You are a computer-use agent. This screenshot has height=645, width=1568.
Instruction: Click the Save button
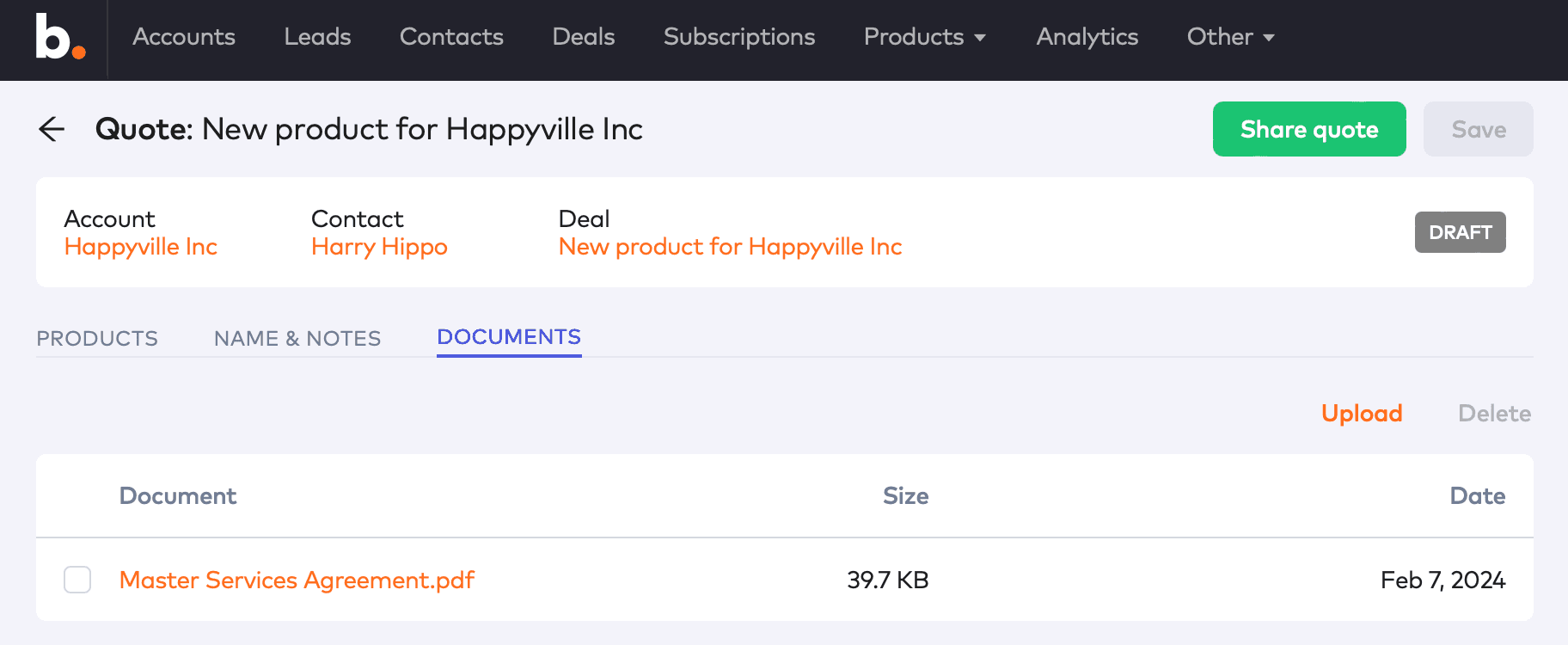(1478, 129)
